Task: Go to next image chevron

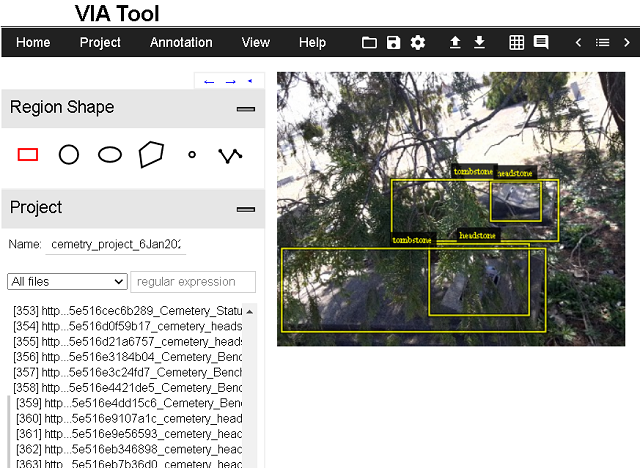Action: click(627, 42)
